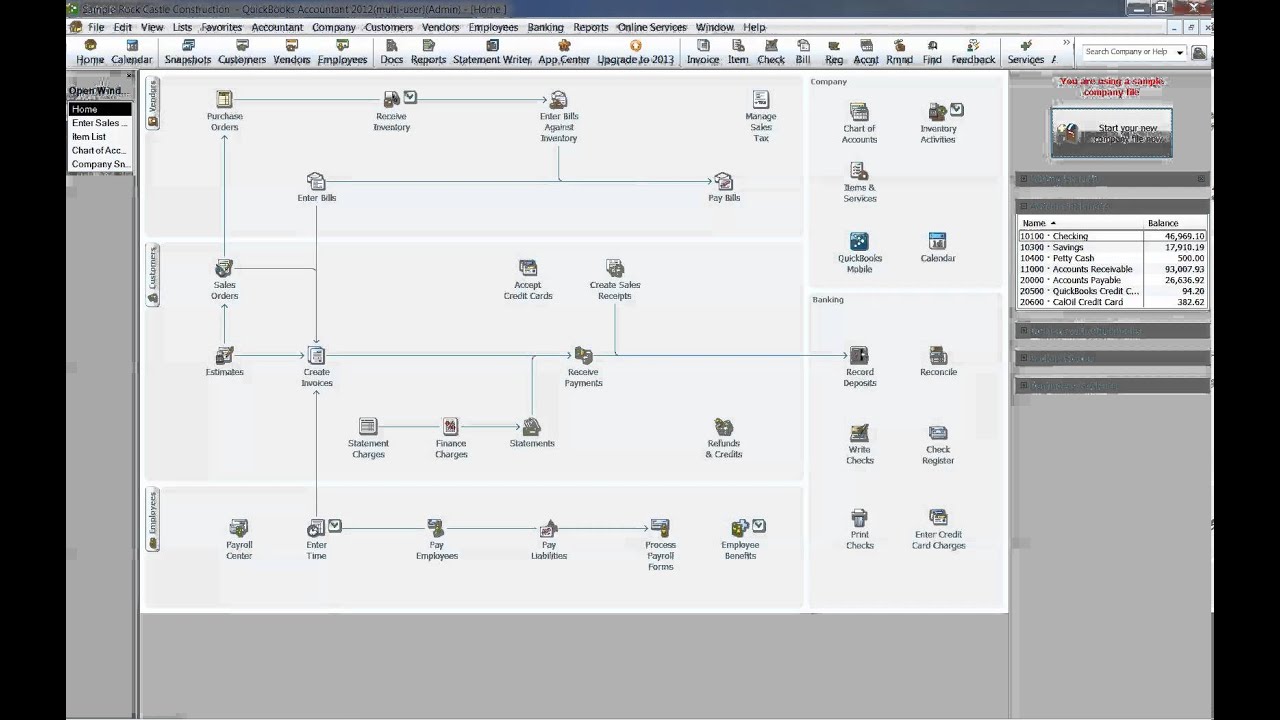The width and height of the screenshot is (1280, 720).
Task: Select Enter Sales in Open Windows
Action: tap(99, 123)
